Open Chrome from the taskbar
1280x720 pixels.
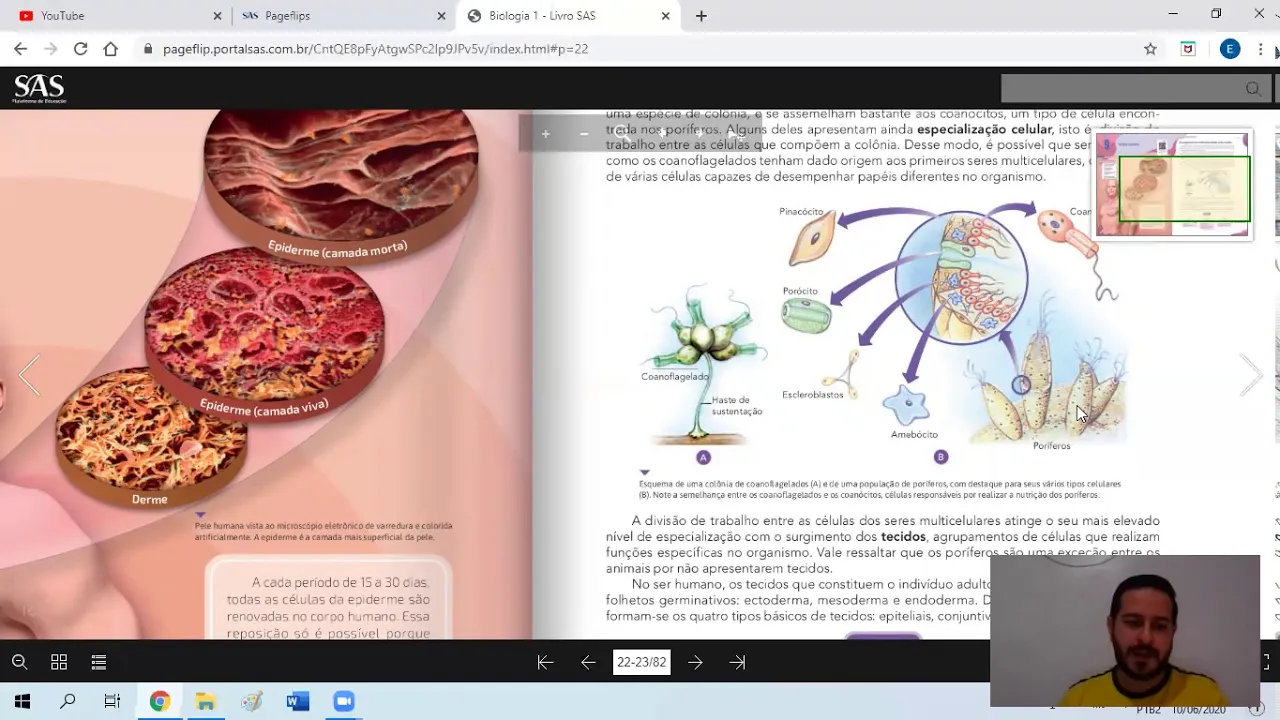pos(160,702)
